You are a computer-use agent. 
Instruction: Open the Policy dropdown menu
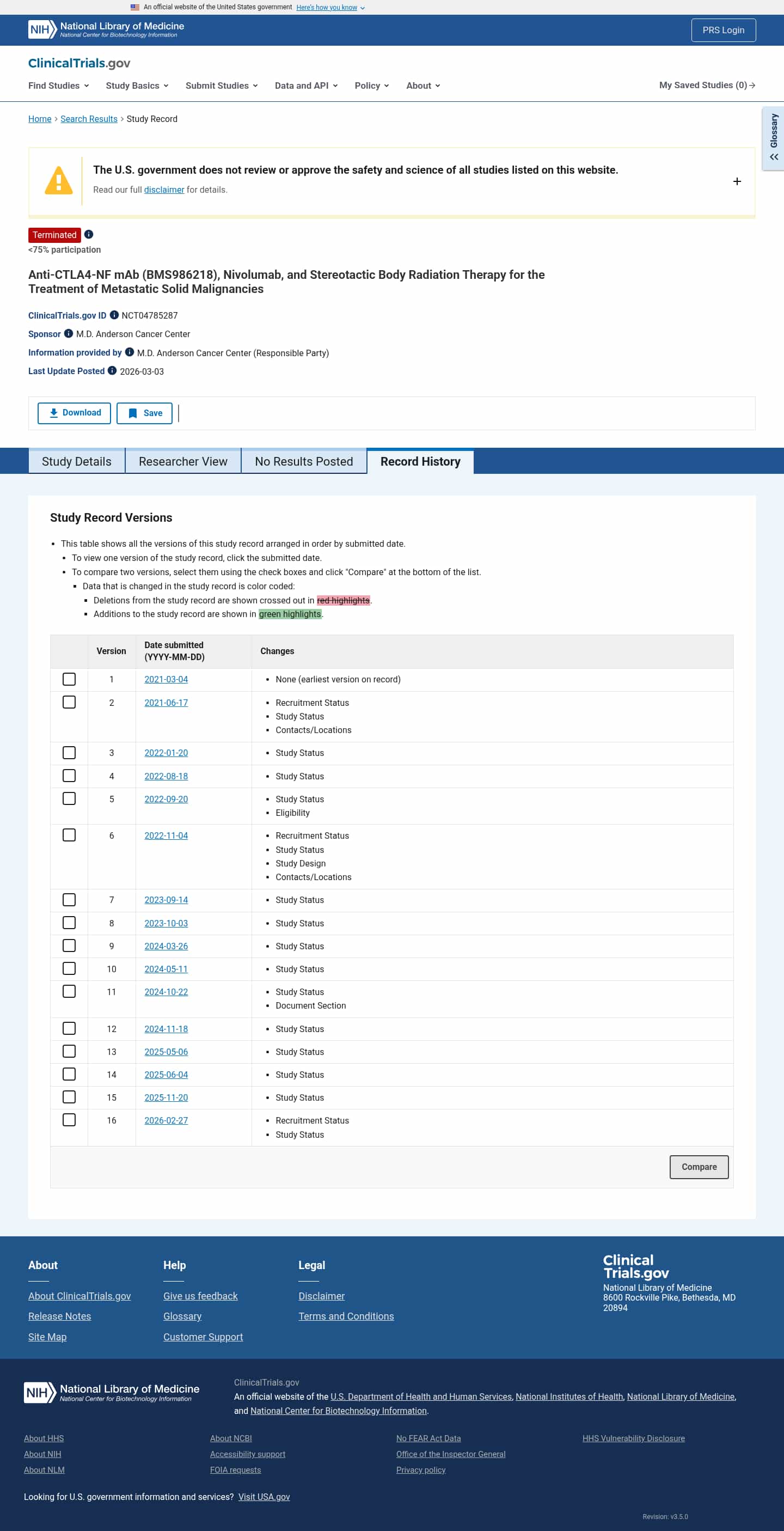click(372, 86)
